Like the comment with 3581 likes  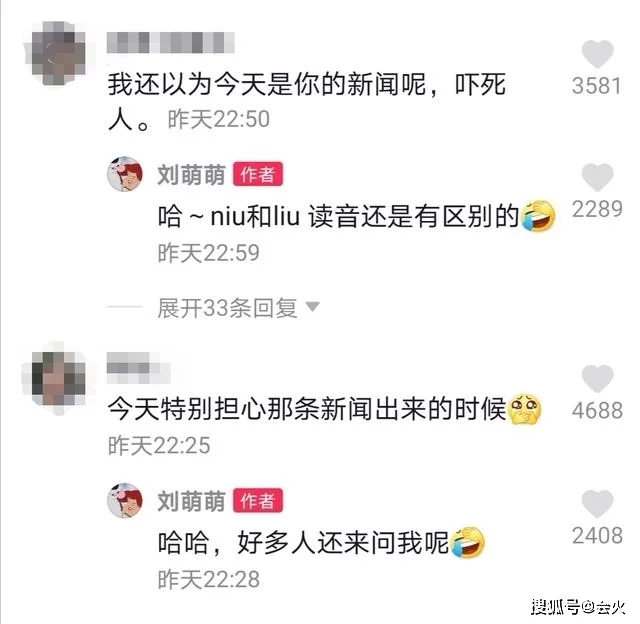pyautogui.click(x=597, y=54)
